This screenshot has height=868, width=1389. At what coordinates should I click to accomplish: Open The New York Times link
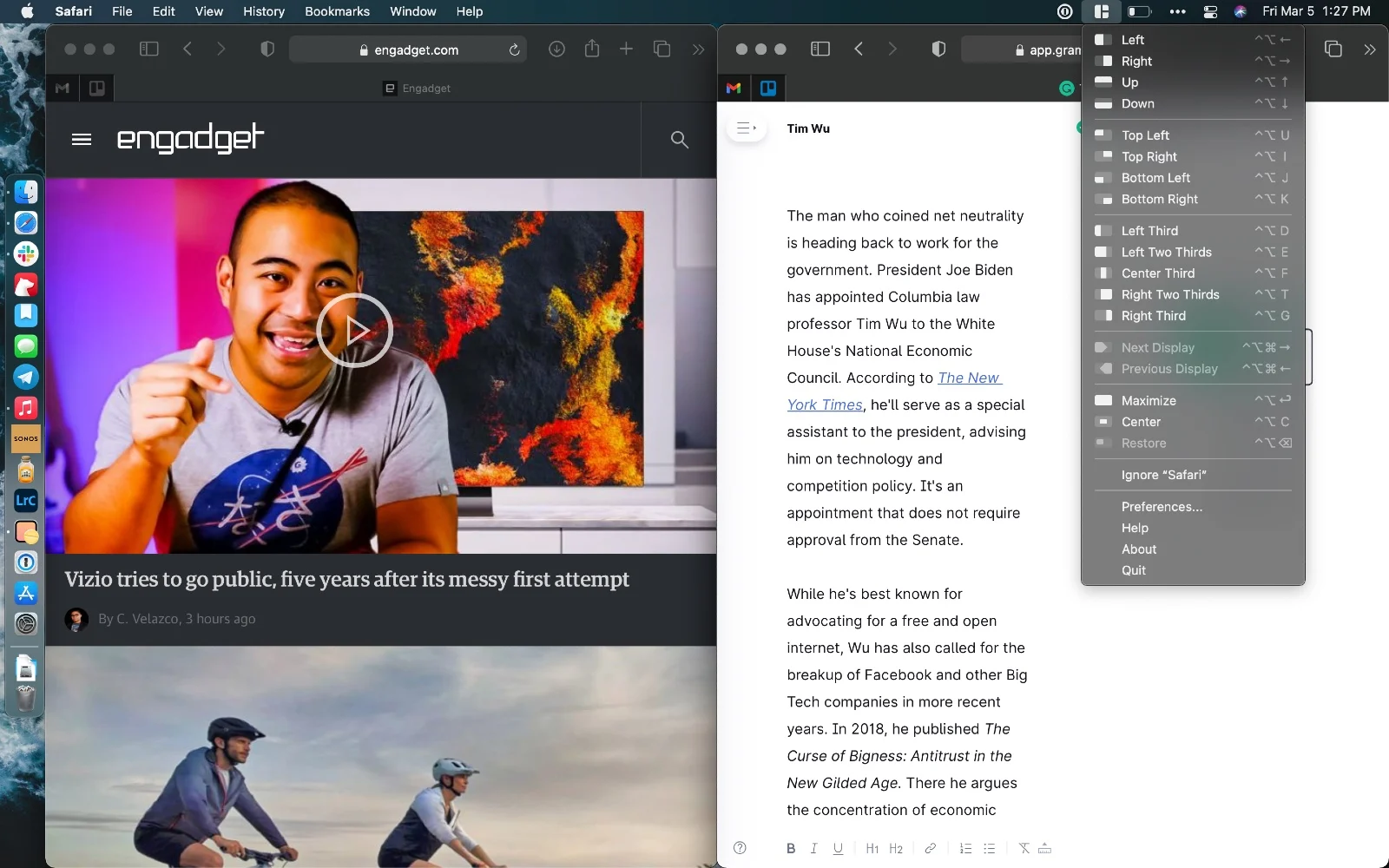click(969, 378)
